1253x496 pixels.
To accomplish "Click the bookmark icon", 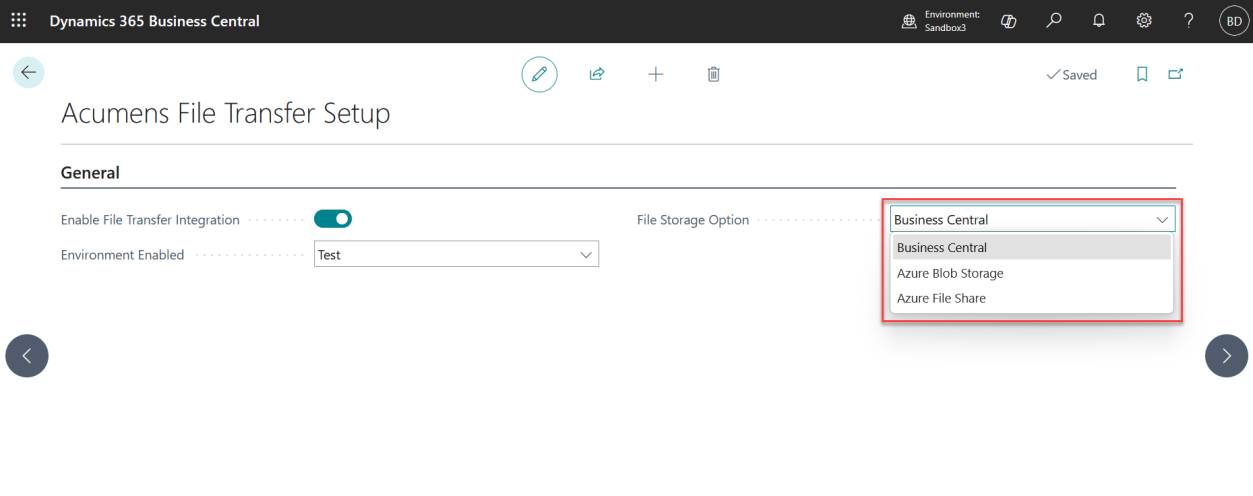I will pyautogui.click(x=1142, y=74).
